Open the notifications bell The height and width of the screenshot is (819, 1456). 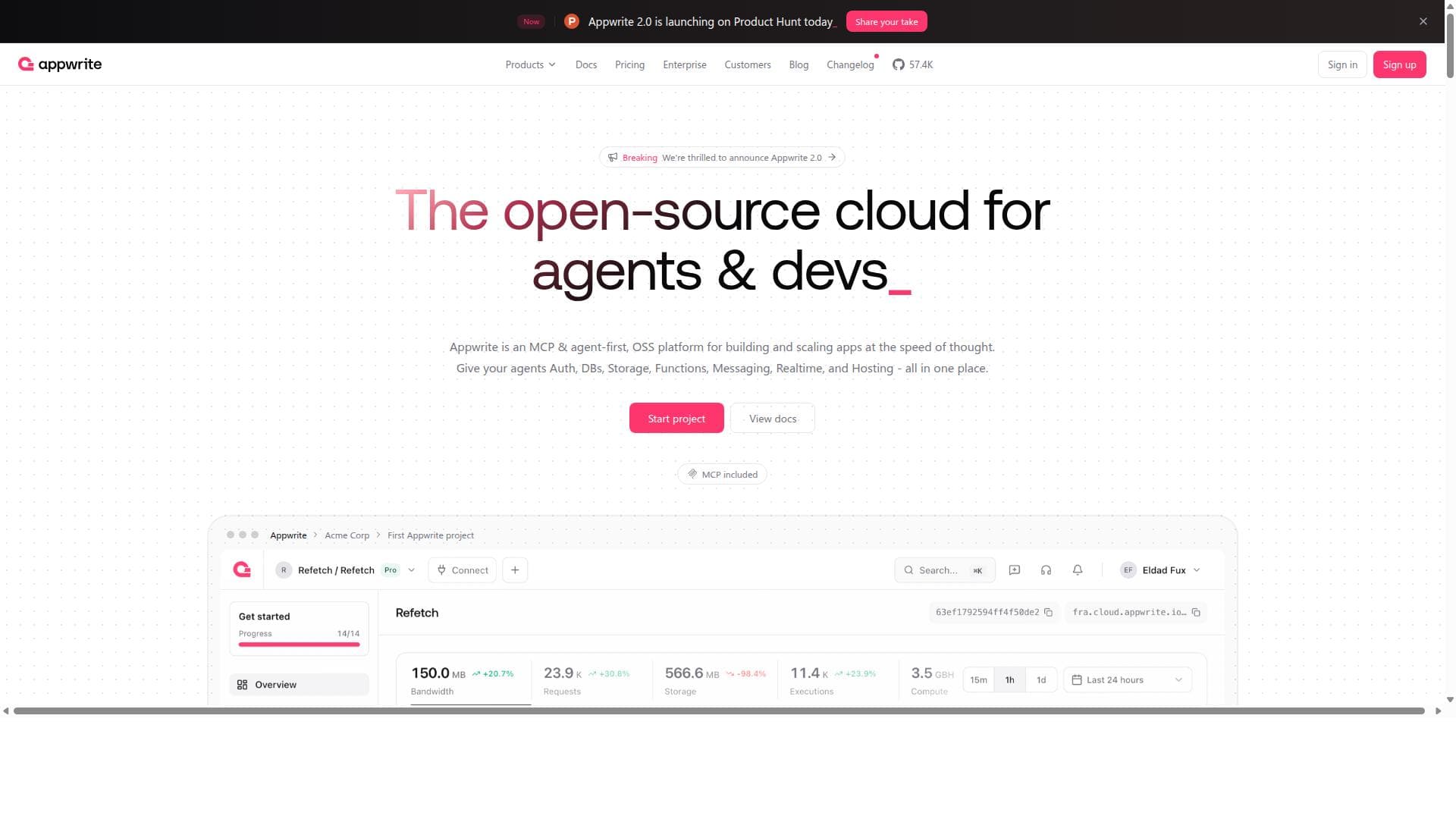click(1078, 570)
